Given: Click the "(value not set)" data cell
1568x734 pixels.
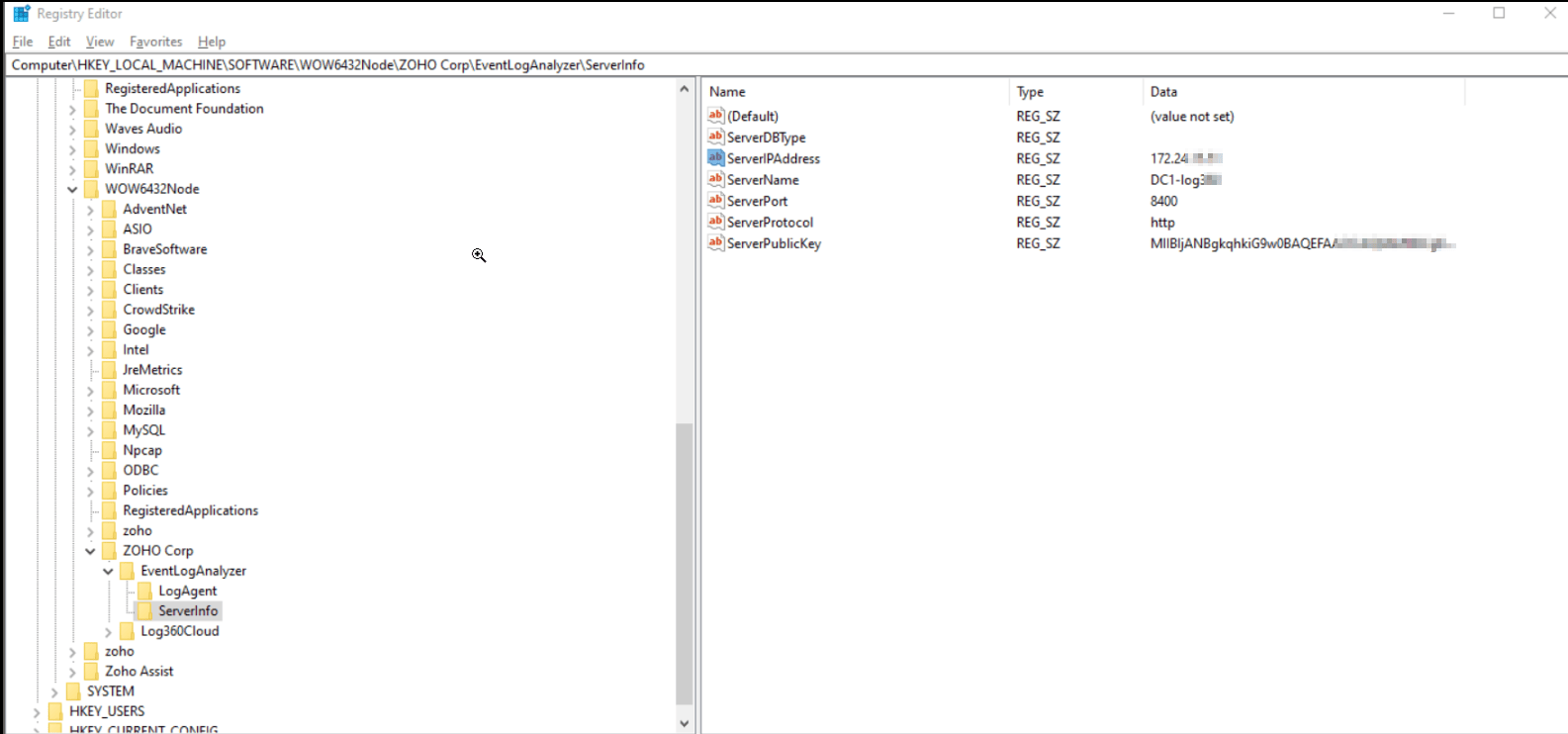Looking at the screenshot, I should pyautogui.click(x=1192, y=117).
